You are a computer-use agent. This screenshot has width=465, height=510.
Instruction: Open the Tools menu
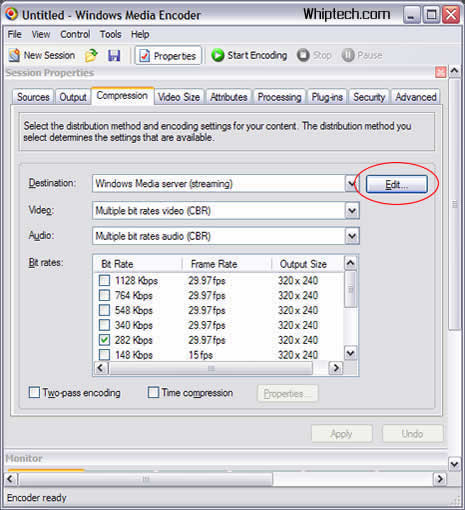tap(111, 34)
